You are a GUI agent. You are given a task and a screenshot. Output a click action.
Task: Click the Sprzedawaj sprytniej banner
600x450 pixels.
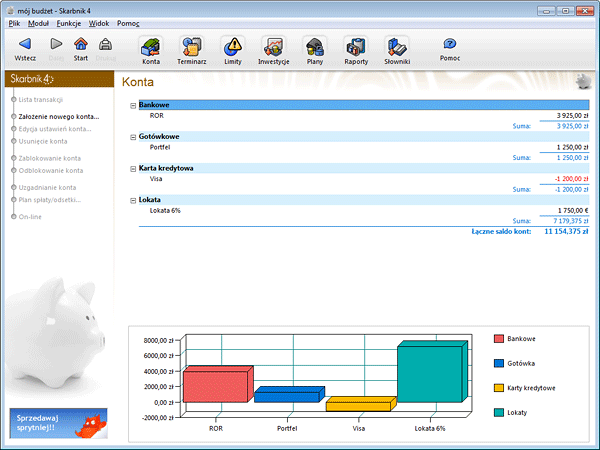pyautogui.click(x=58, y=424)
